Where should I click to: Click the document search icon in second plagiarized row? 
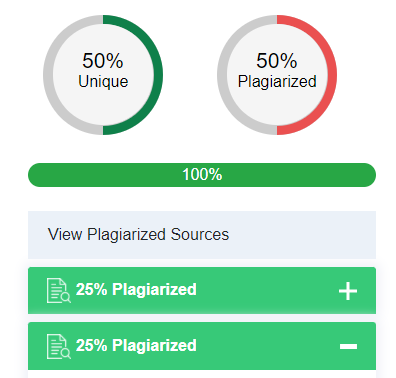(59, 346)
